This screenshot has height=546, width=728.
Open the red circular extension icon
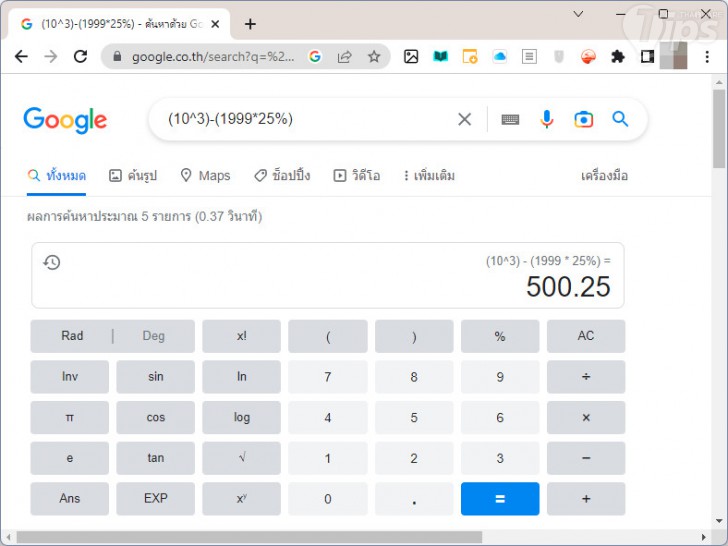pyautogui.click(x=588, y=57)
